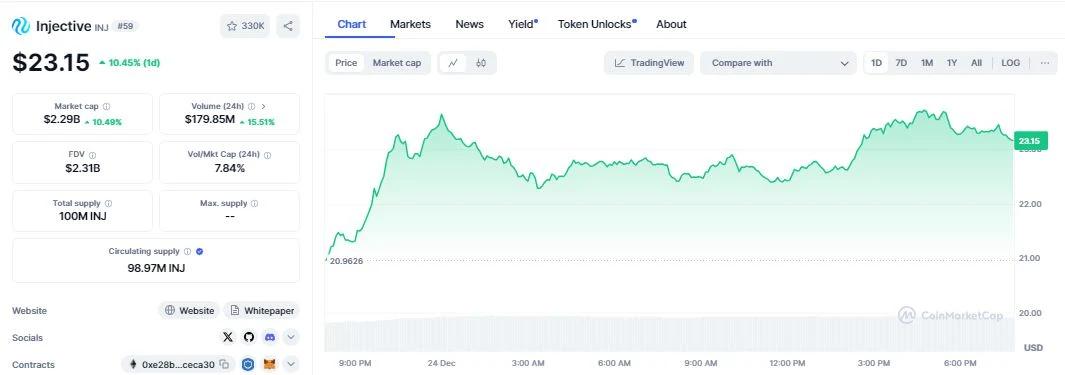Expand more socials chevron
1065x375 pixels.
point(291,337)
